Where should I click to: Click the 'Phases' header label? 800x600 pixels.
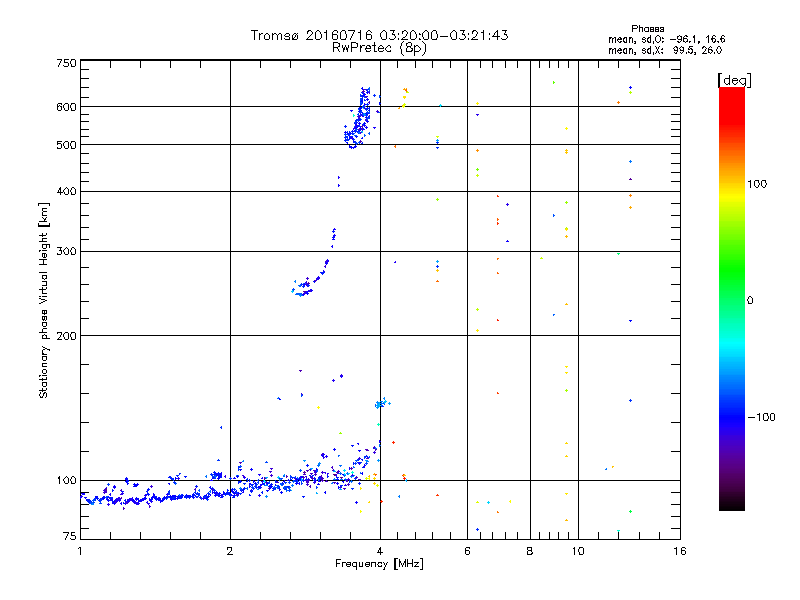coord(647,29)
